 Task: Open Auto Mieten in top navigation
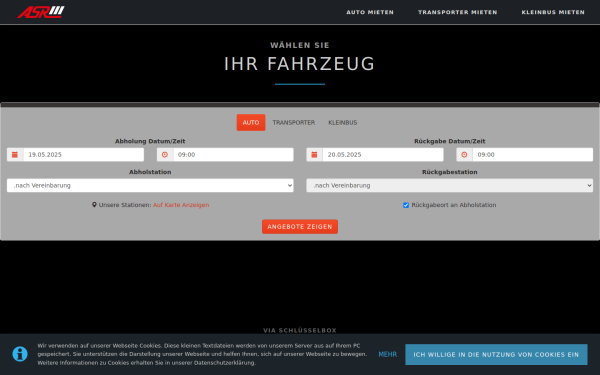370,12
